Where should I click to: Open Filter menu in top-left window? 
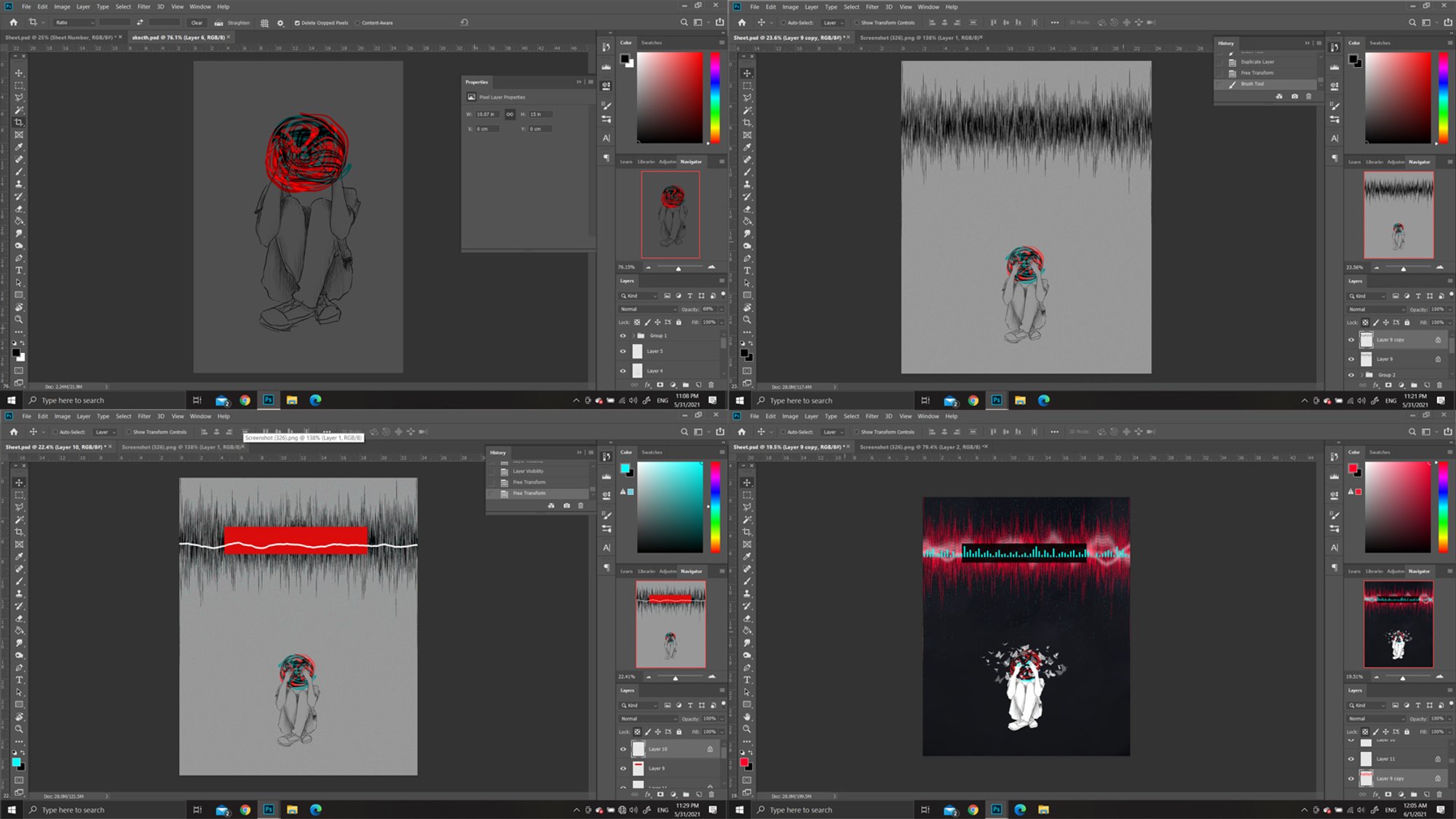coord(144,7)
